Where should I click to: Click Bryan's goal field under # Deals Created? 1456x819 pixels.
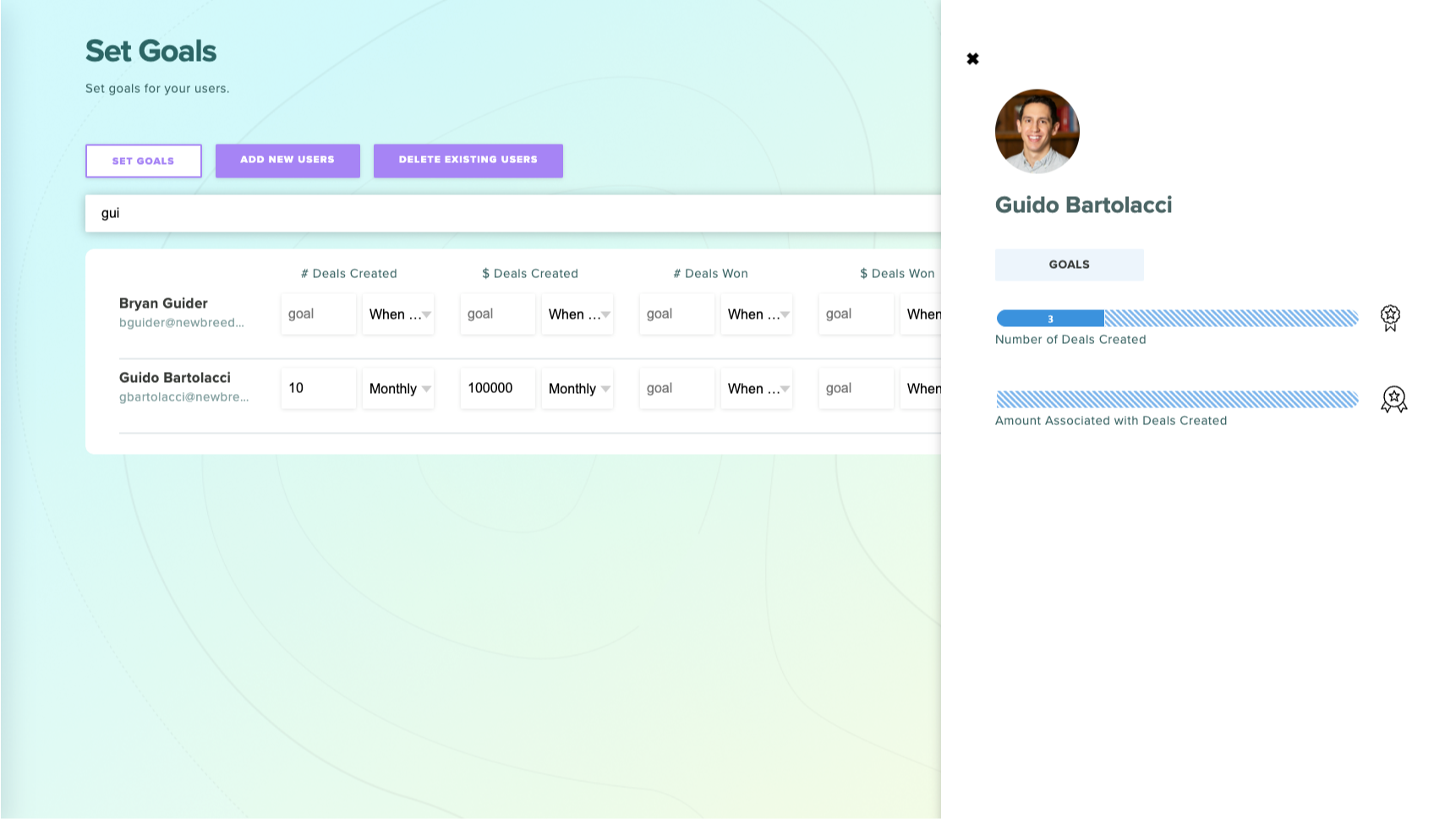coord(318,314)
